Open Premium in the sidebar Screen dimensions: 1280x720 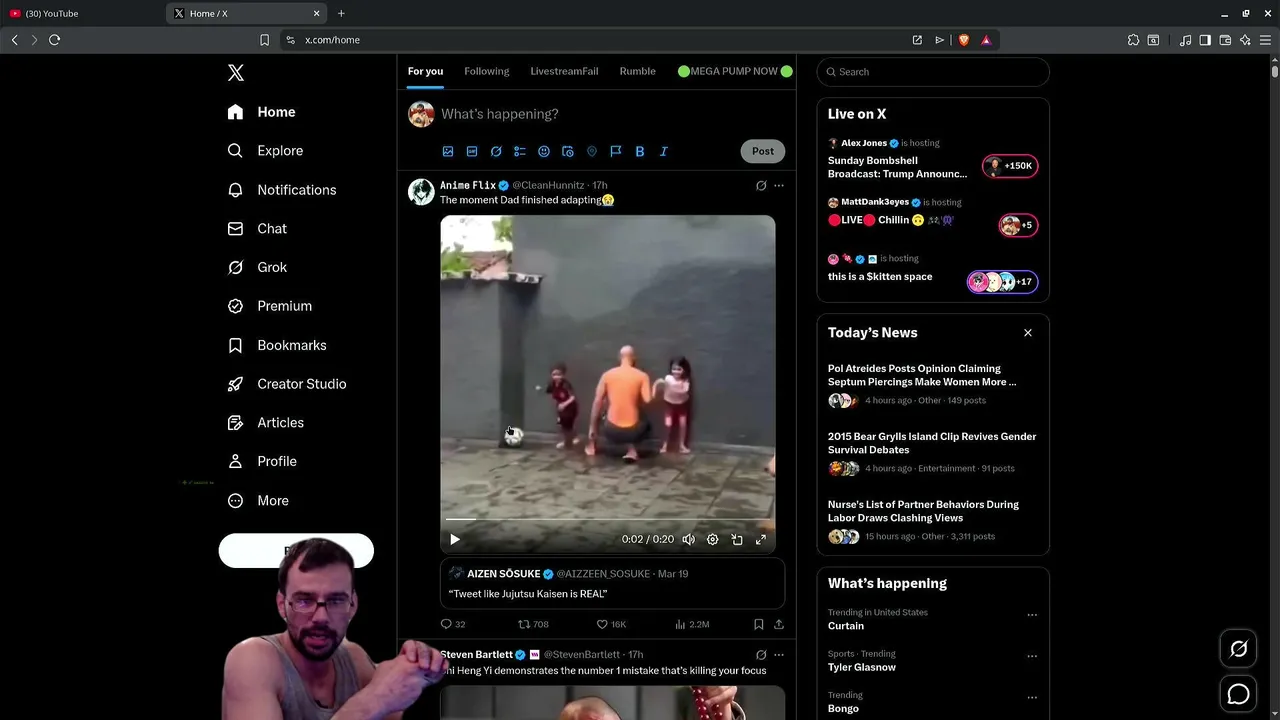click(x=269, y=306)
